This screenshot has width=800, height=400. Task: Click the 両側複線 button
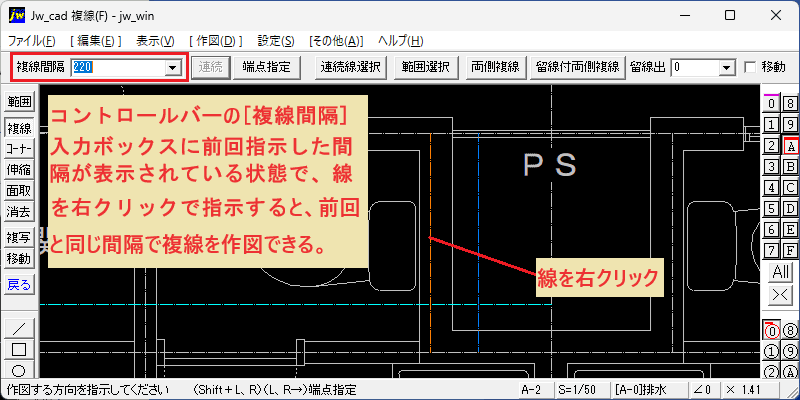[495, 67]
